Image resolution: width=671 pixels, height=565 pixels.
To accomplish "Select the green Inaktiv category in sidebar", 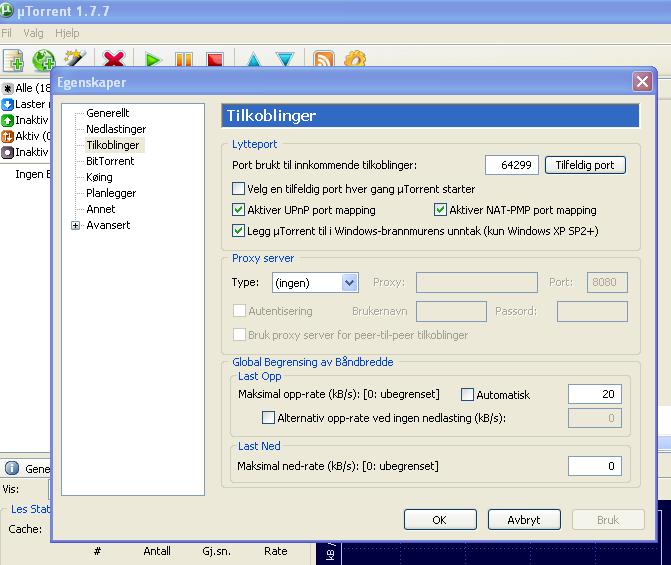I will (25, 120).
